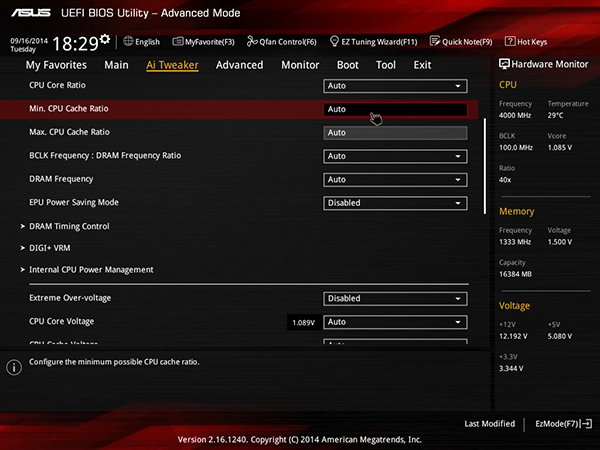This screenshot has width=600, height=450.
Task: Open EPU Power Saving Mode dropdown
Action: coord(395,203)
